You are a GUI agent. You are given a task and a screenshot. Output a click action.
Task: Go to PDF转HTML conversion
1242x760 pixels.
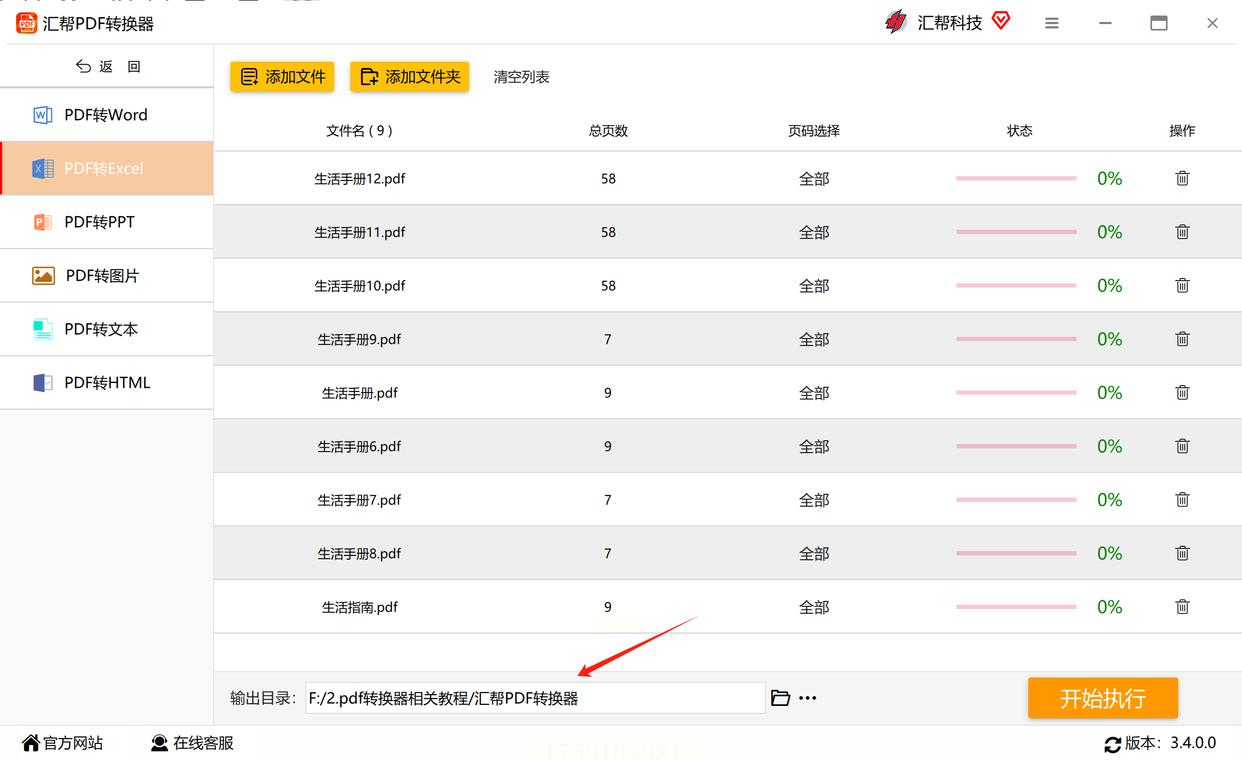tap(107, 383)
